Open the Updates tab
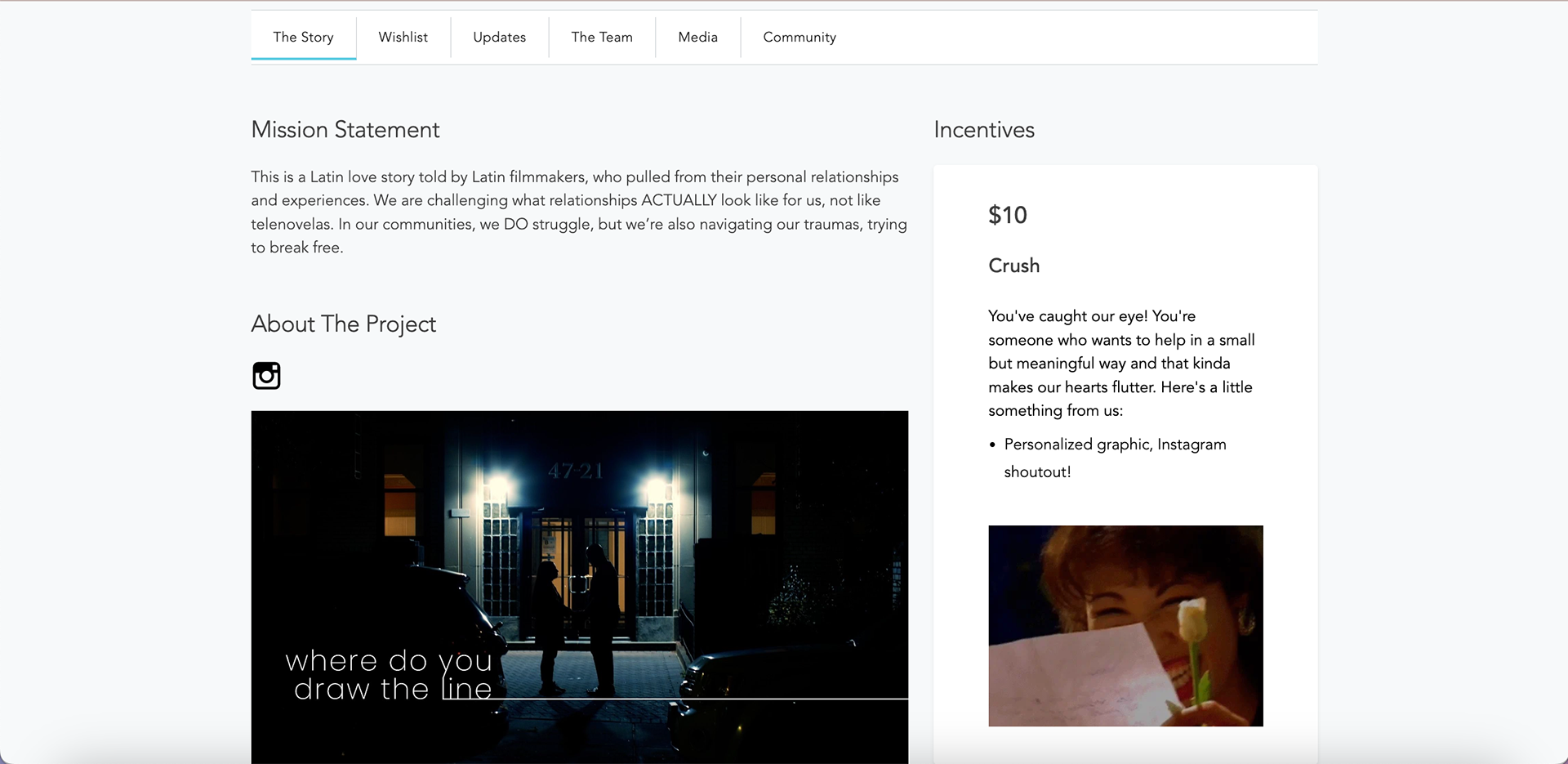The width and height of the screenshot is (1568, 764). pos(500,38)
